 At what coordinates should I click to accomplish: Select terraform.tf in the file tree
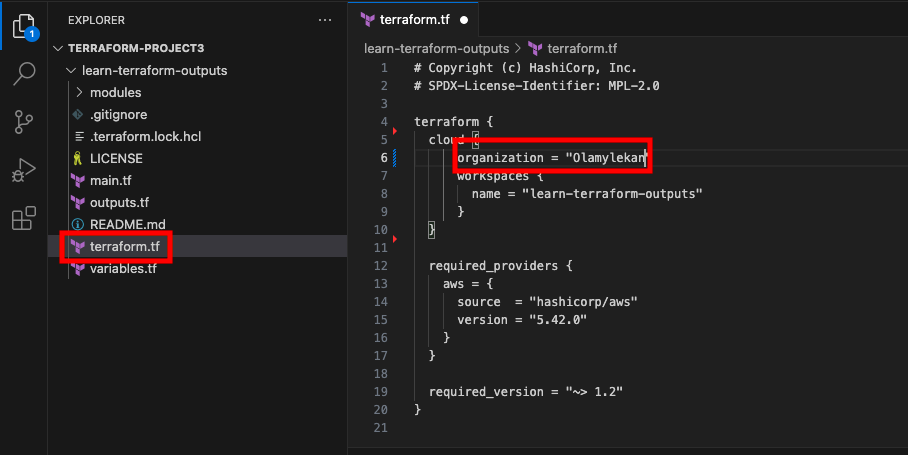coord(125,247)
